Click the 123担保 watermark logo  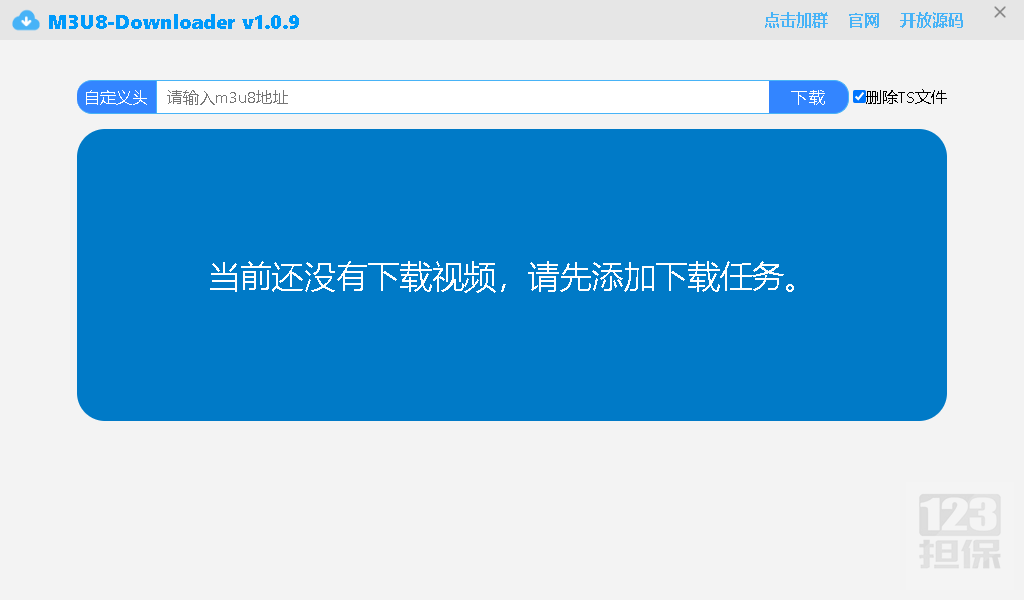tap(959, 531)
